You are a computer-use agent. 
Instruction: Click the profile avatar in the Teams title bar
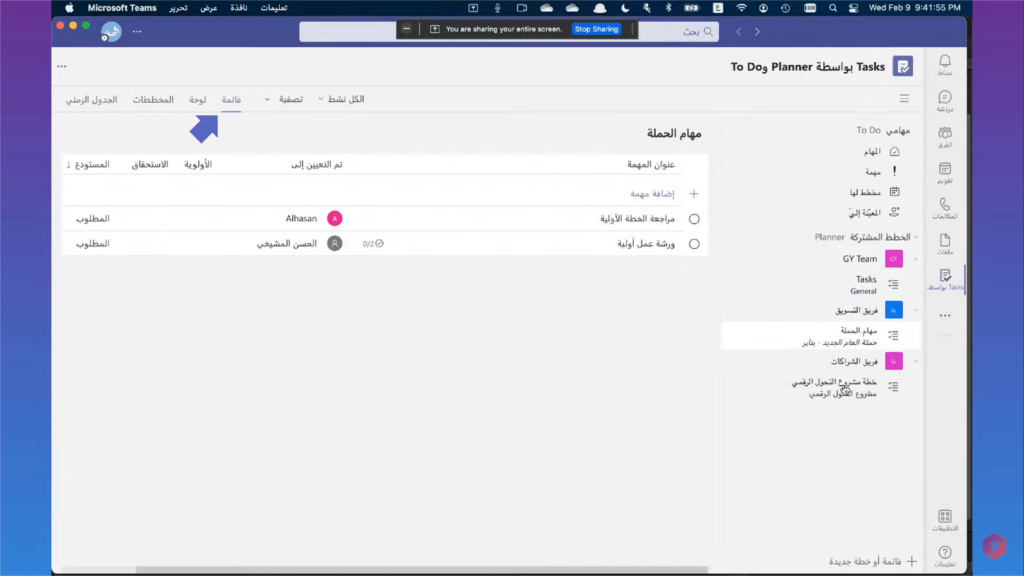[x=111, y=31]
